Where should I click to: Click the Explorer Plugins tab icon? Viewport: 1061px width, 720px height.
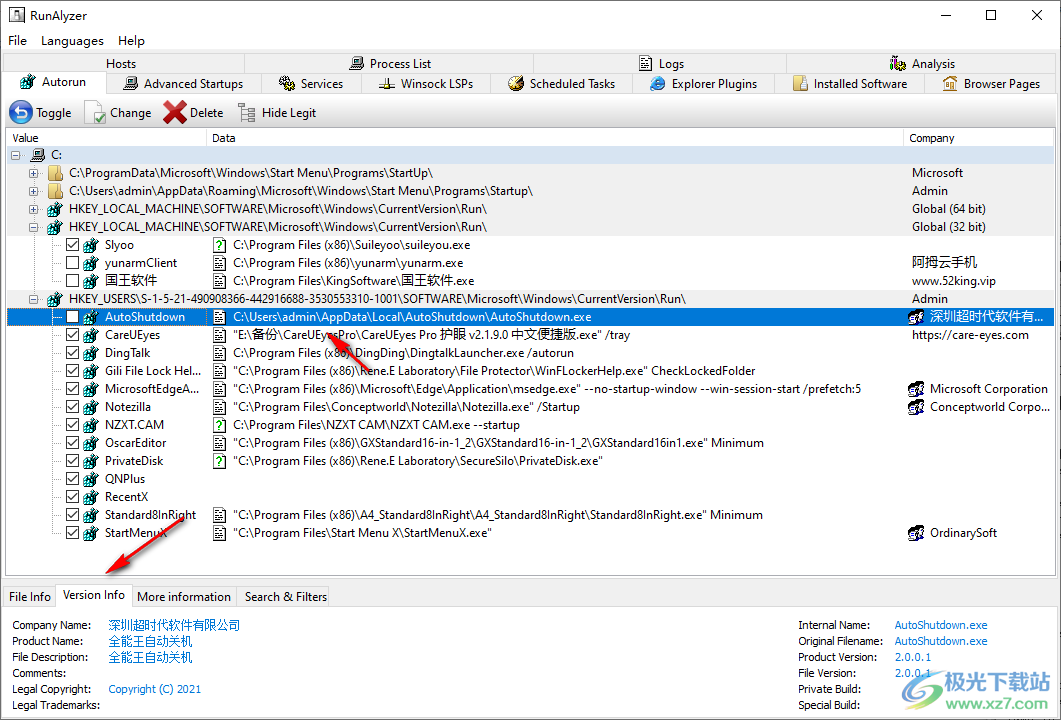pos(658,84)
